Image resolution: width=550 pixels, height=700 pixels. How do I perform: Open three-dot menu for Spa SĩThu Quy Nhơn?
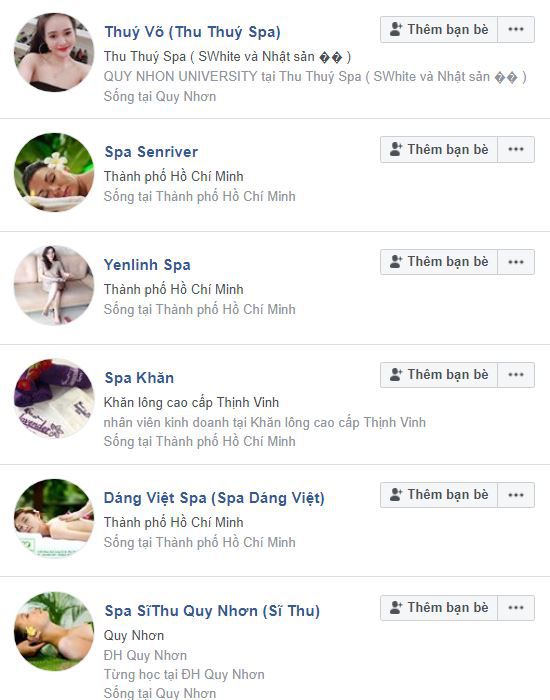[516, 608]
